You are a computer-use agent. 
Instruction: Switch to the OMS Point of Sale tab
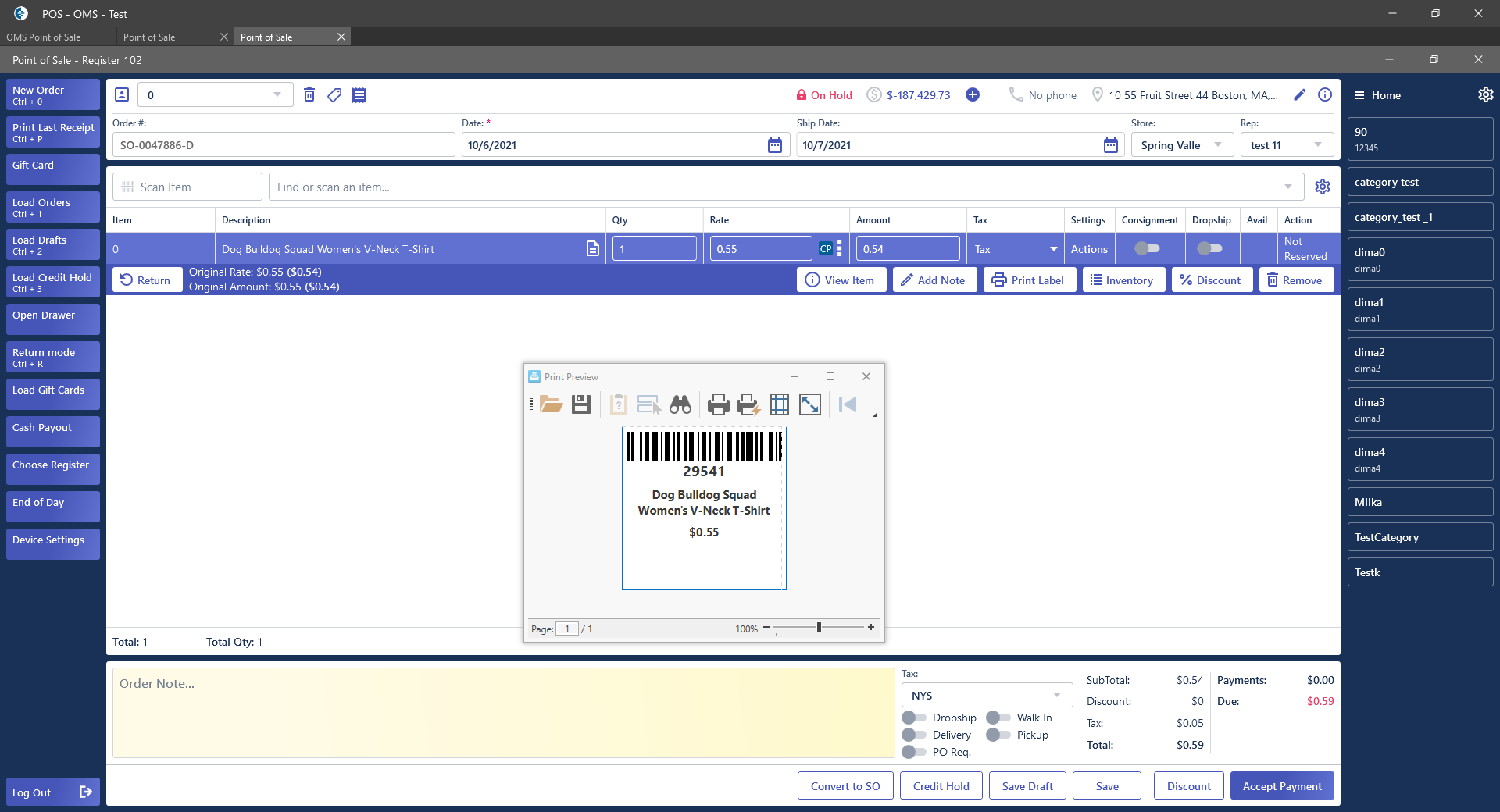point(44,37)
